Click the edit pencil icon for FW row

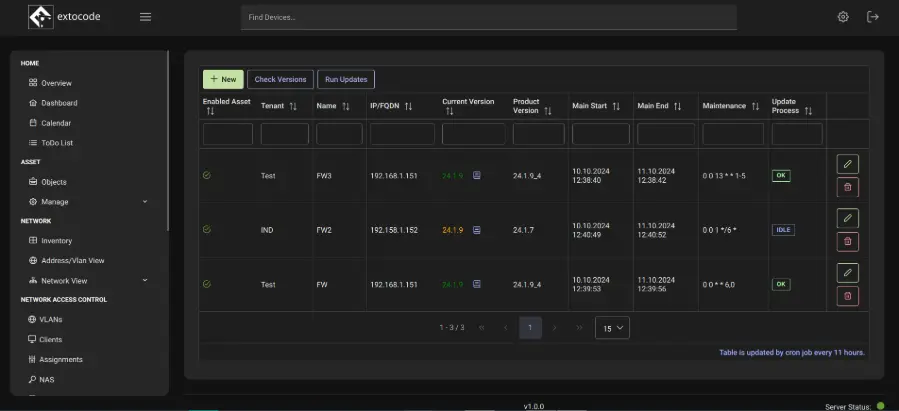point(847,272)
